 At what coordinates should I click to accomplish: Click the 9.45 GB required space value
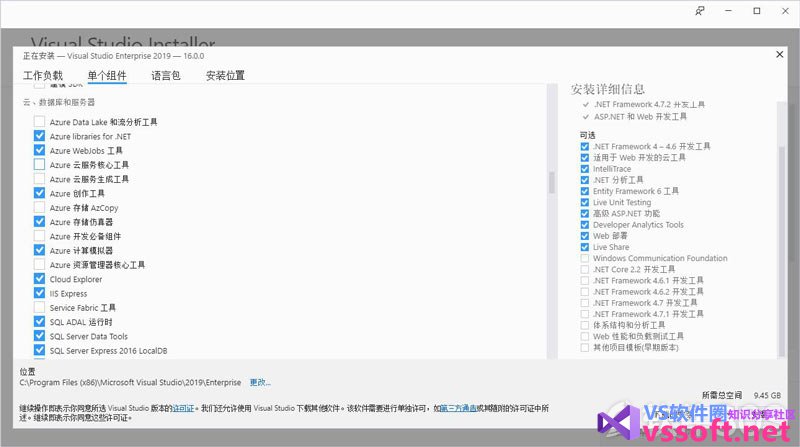click(767, 395)
